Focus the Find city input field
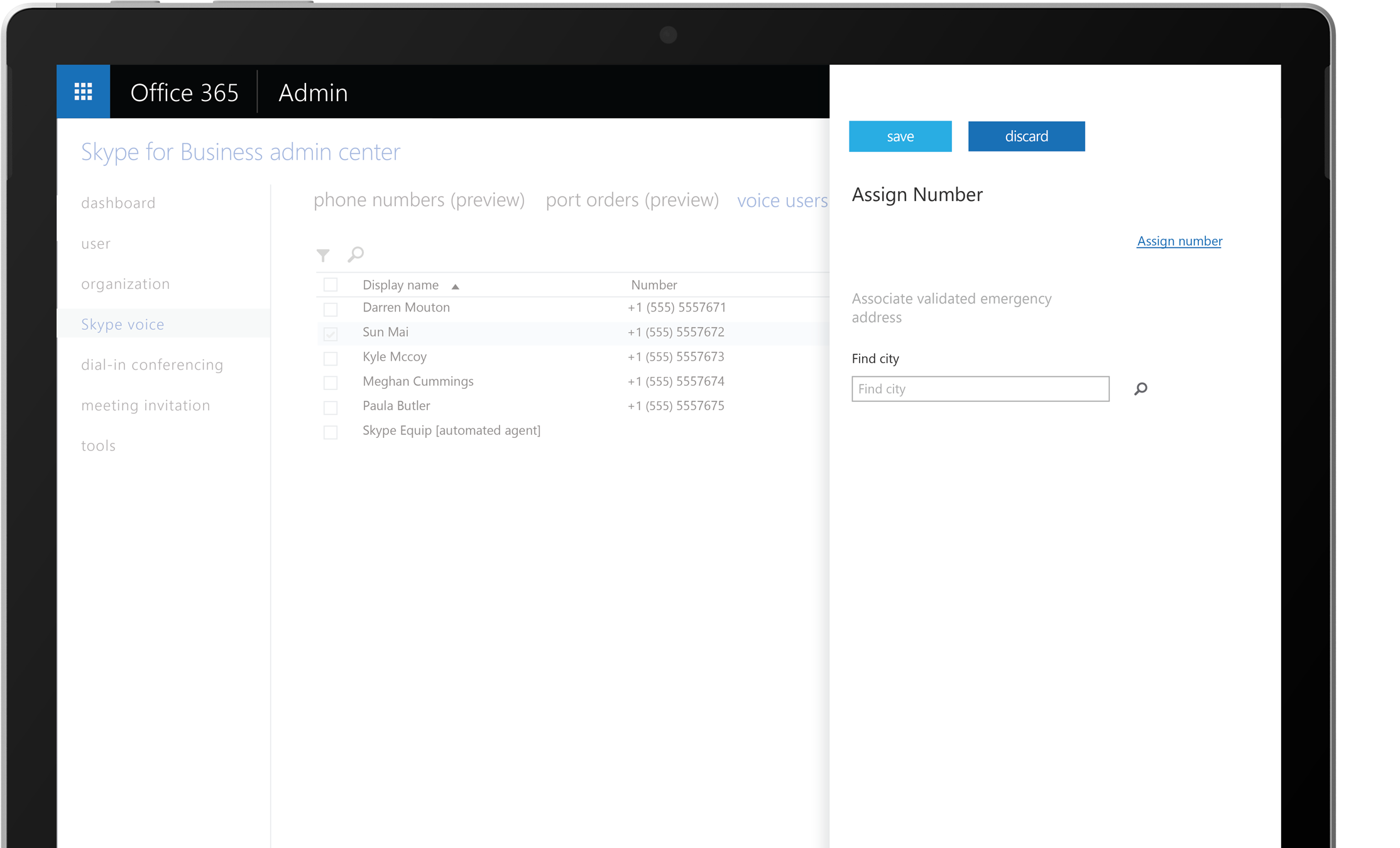 click(980, 389)
